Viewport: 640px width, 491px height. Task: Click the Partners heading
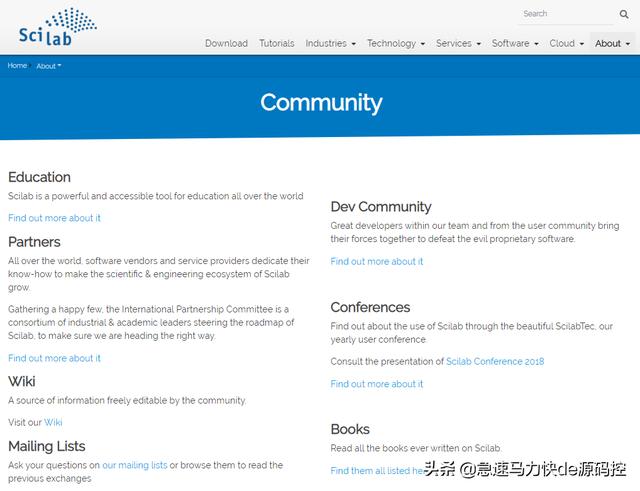pyautogui.click(x=34, y=242)
